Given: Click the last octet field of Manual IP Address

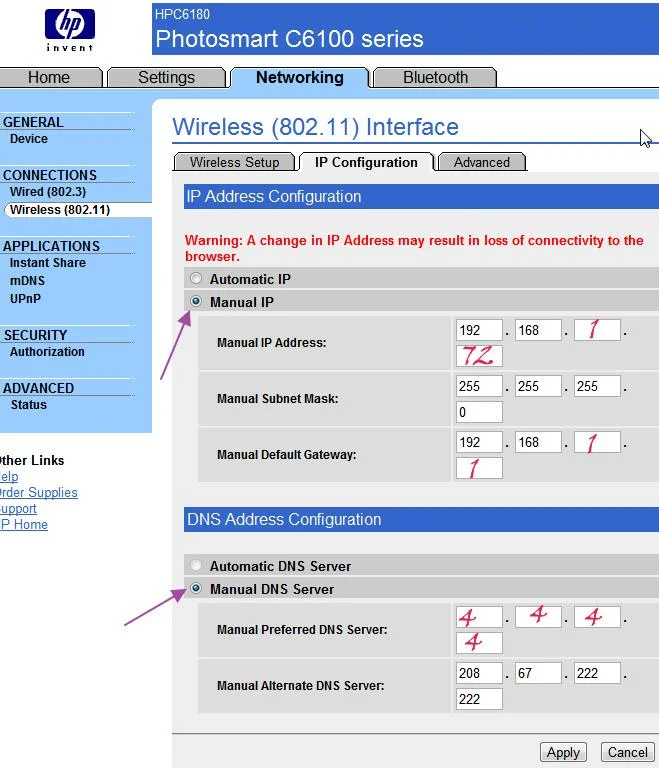Looking at the screenshot, I should pos(479,356).
